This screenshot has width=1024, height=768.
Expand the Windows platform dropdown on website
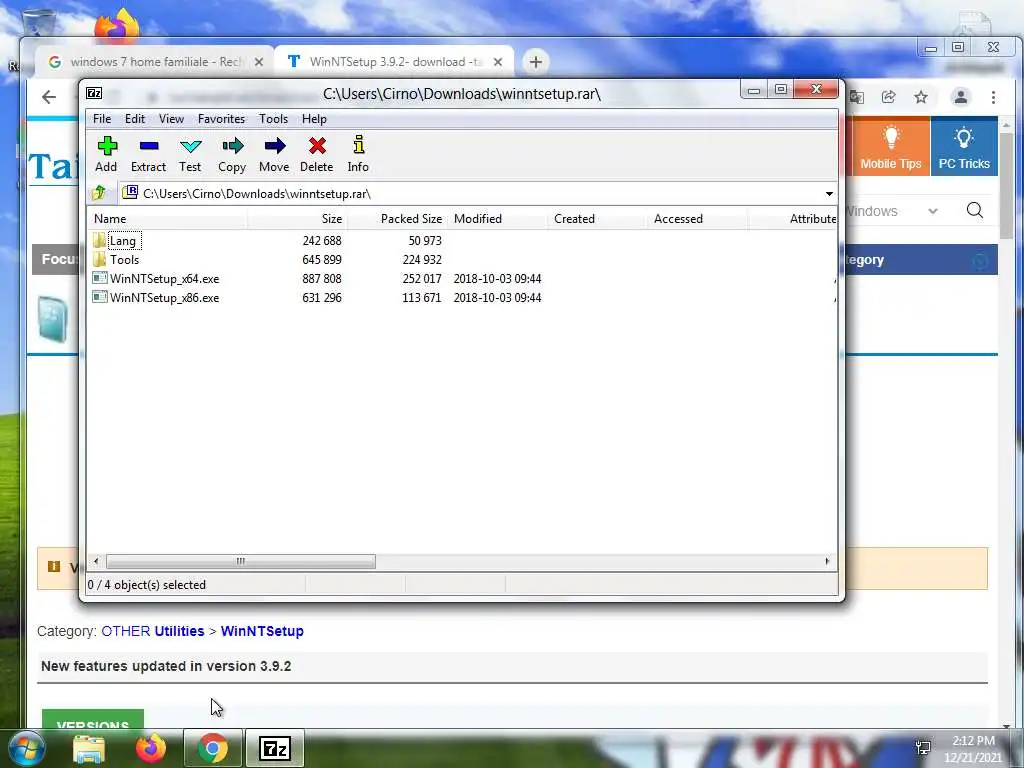tap(933, 211)
